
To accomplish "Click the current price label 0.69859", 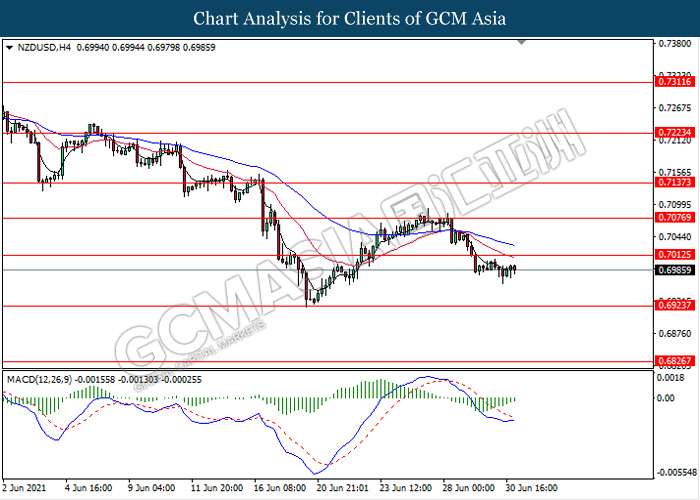I will coord(675,270).
